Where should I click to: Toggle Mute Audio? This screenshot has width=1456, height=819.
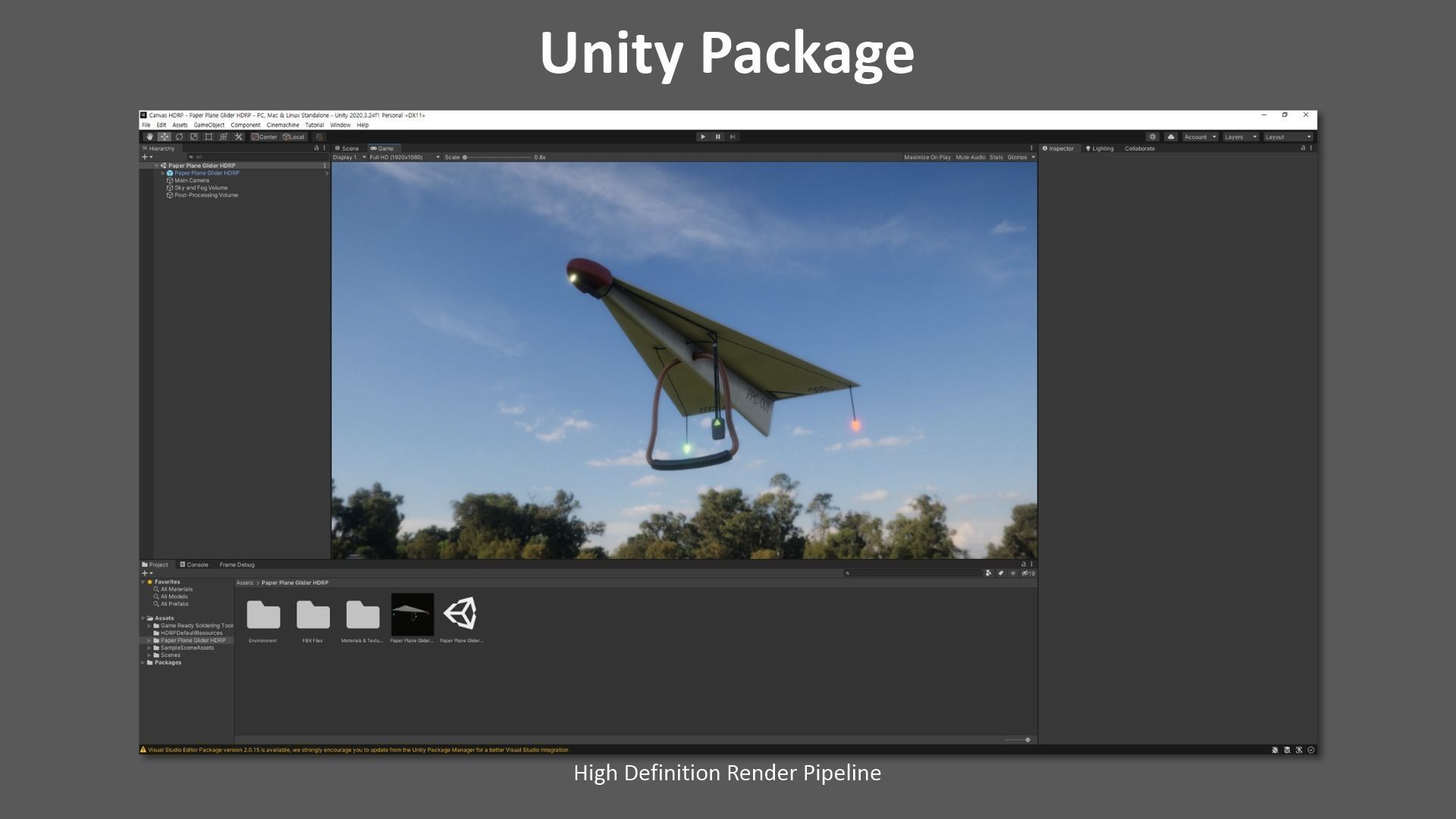tap(970, 157)
